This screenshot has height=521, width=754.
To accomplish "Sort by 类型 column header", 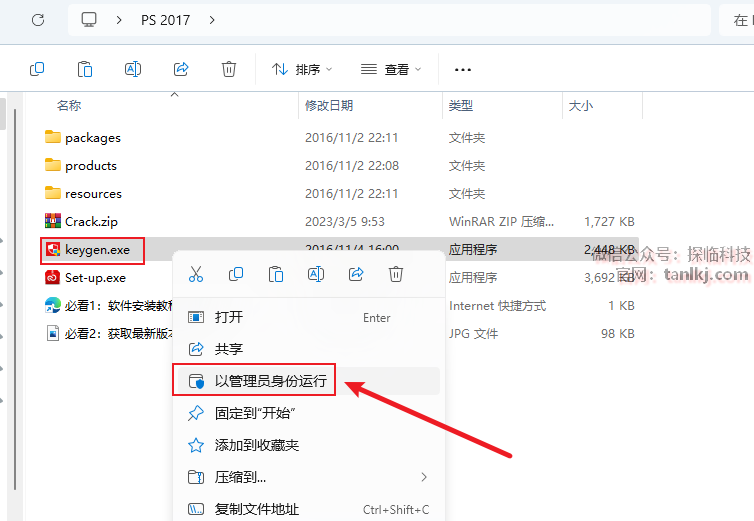I will (461, 105).
